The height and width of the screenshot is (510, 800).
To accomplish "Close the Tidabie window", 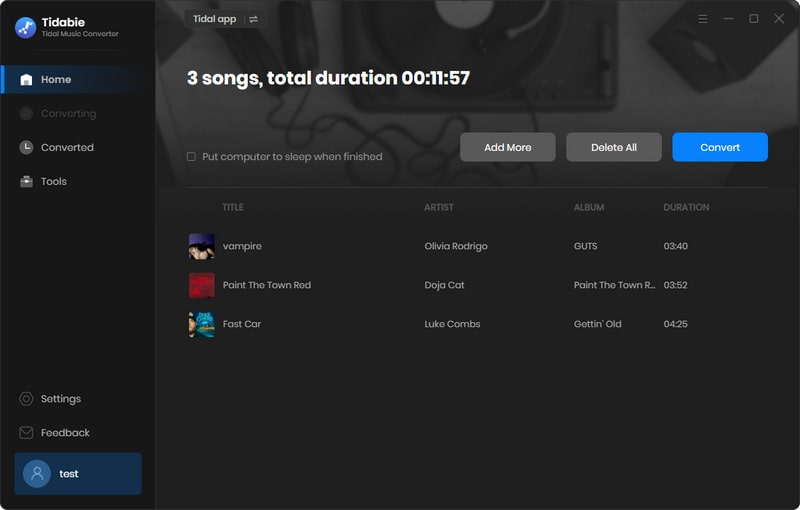I will click(779, 19).
